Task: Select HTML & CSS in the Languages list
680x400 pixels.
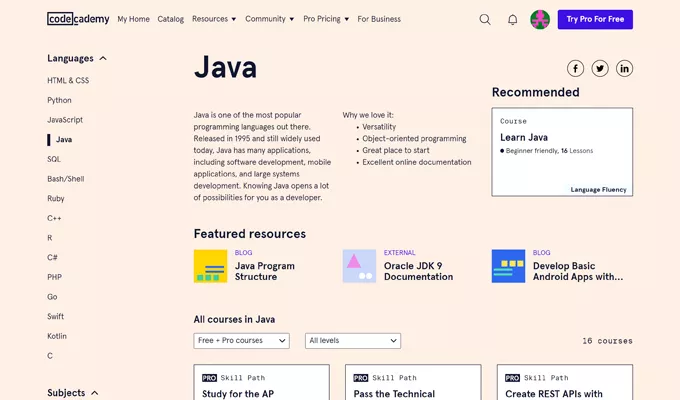Action: tap(68, 80)
